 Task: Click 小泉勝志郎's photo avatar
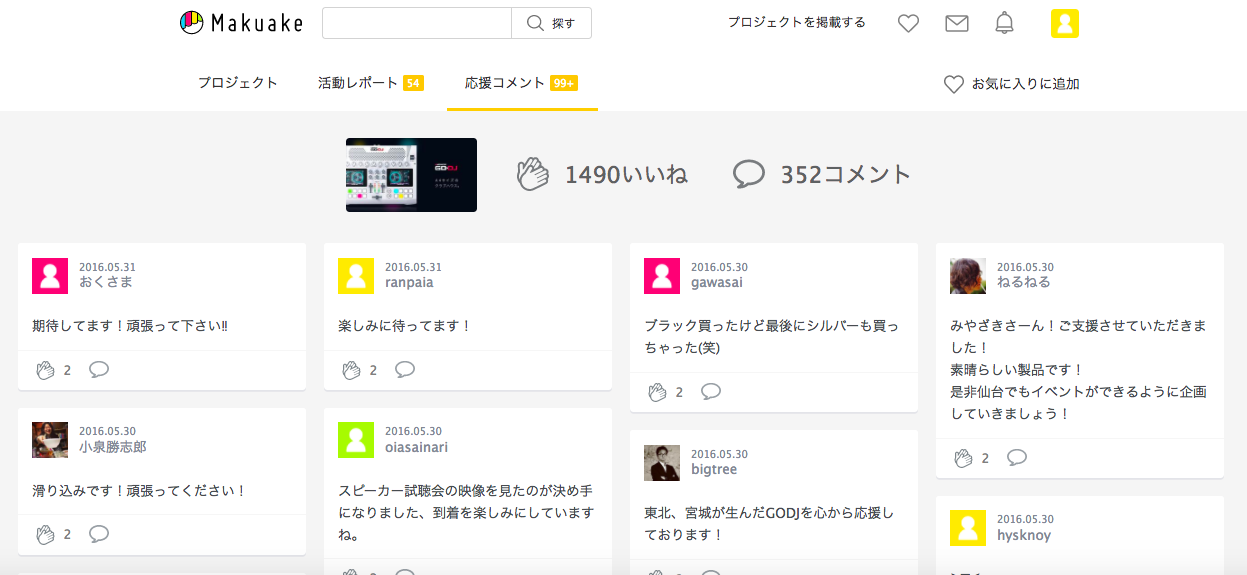click(x=50, y=440)
